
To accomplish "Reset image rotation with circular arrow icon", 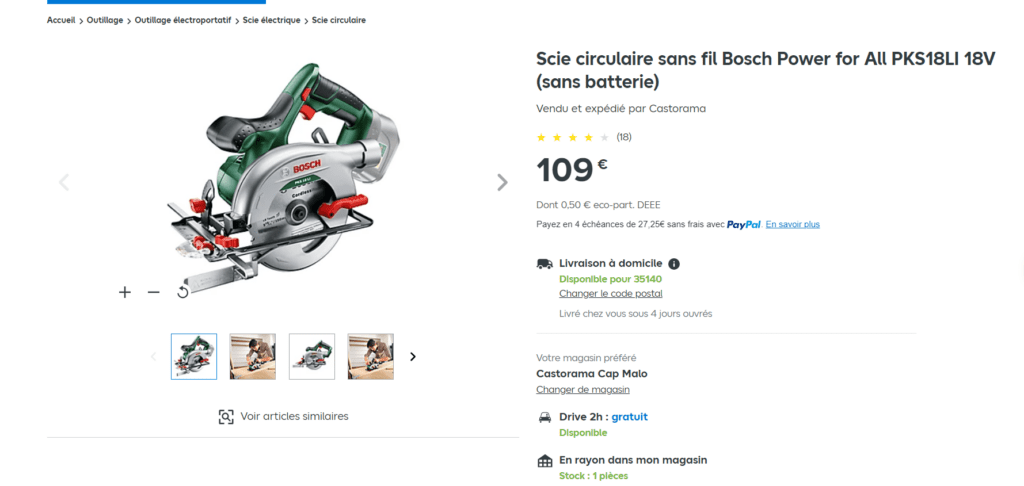I will point(183,292).
